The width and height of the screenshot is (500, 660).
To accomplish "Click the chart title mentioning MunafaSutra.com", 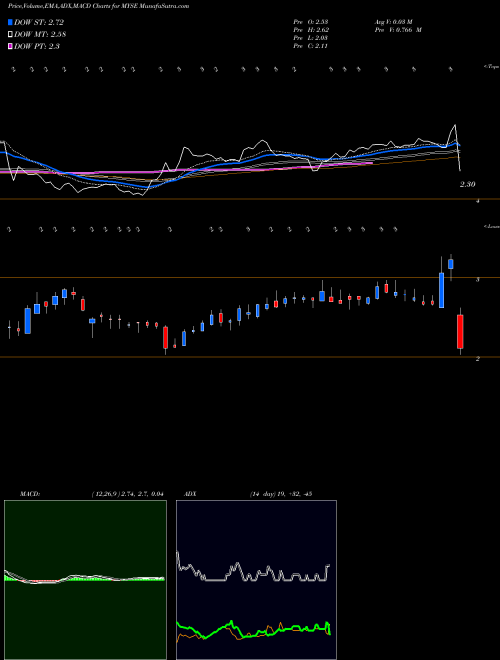I will tap(98, 6).
